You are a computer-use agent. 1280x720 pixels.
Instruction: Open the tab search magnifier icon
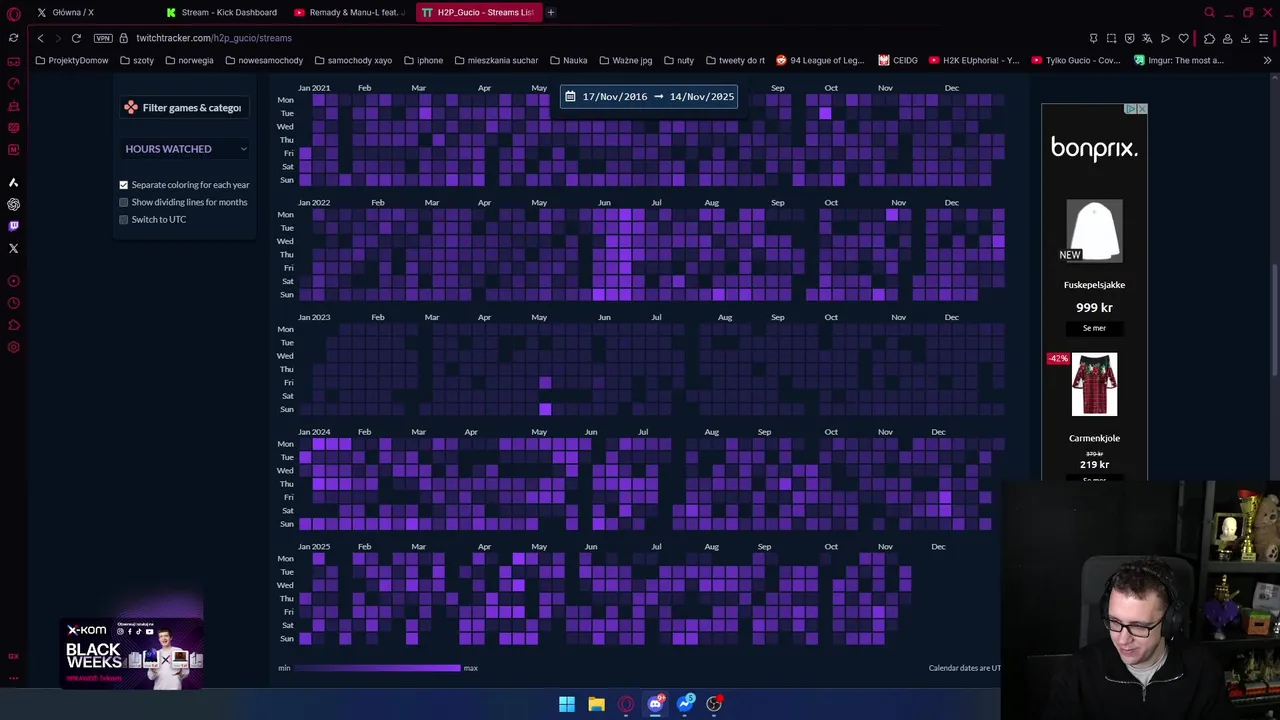(1209, 13)
